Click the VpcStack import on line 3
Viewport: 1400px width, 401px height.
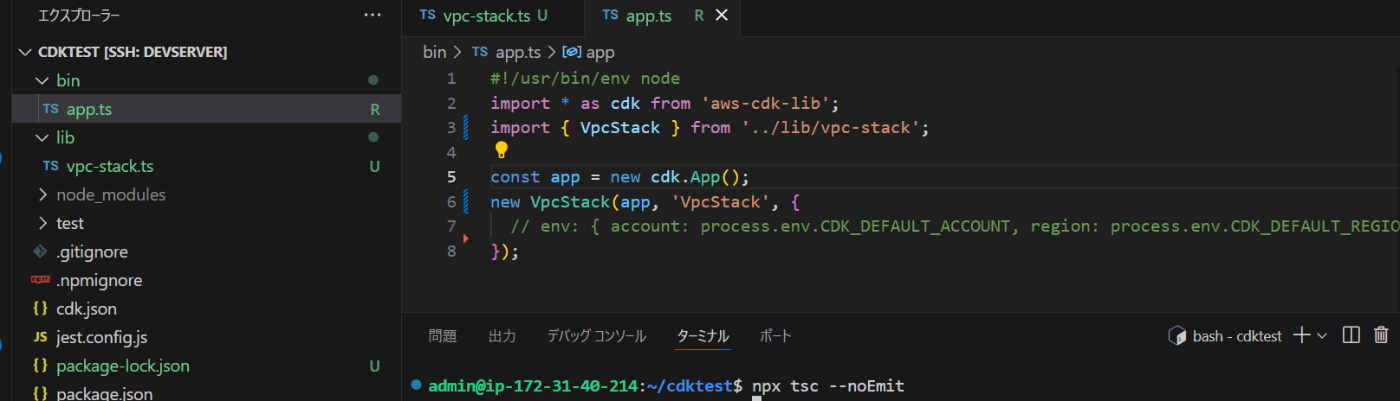coord(620,128)
